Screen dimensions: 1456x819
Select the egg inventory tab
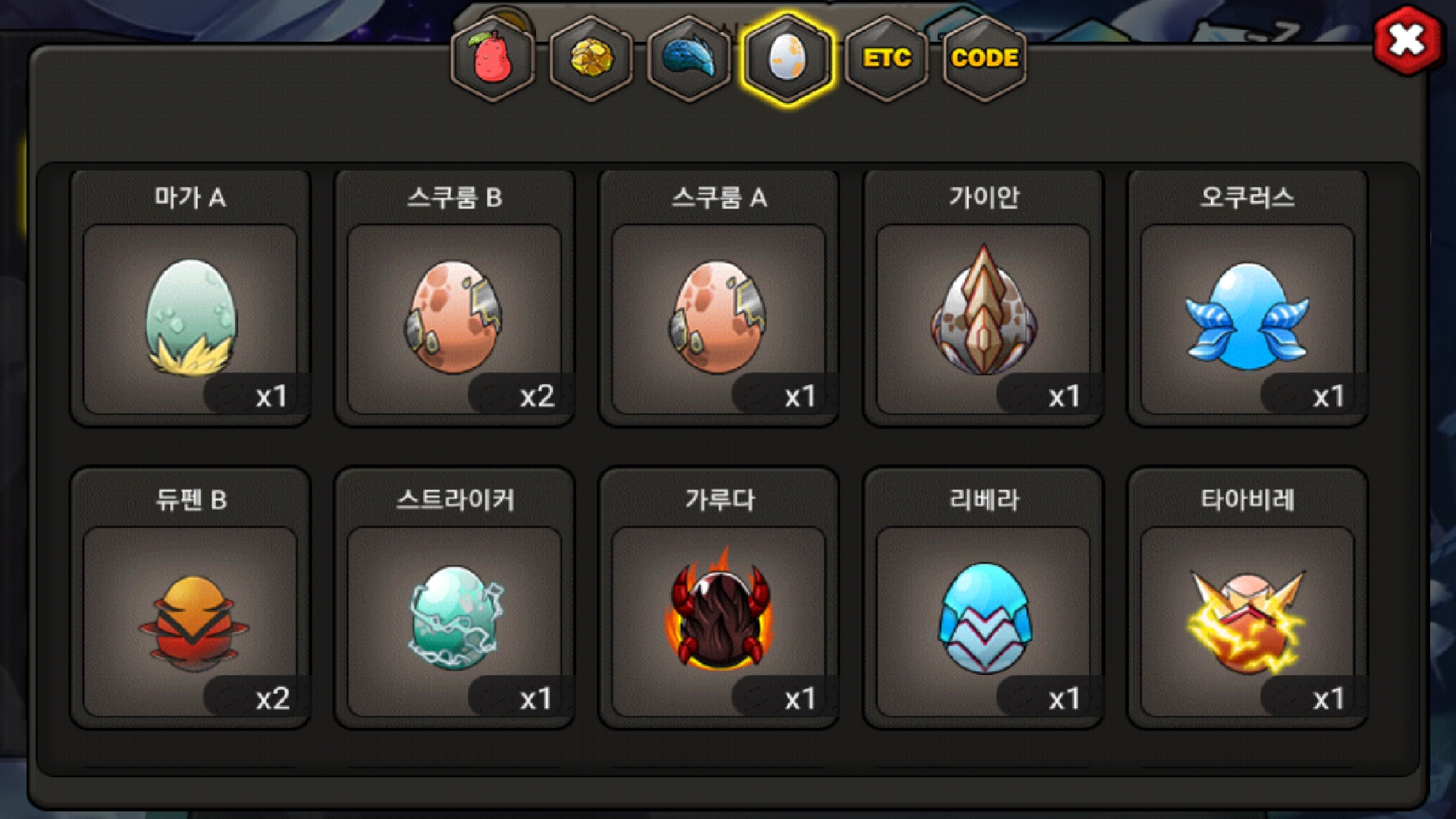point(788,59)
